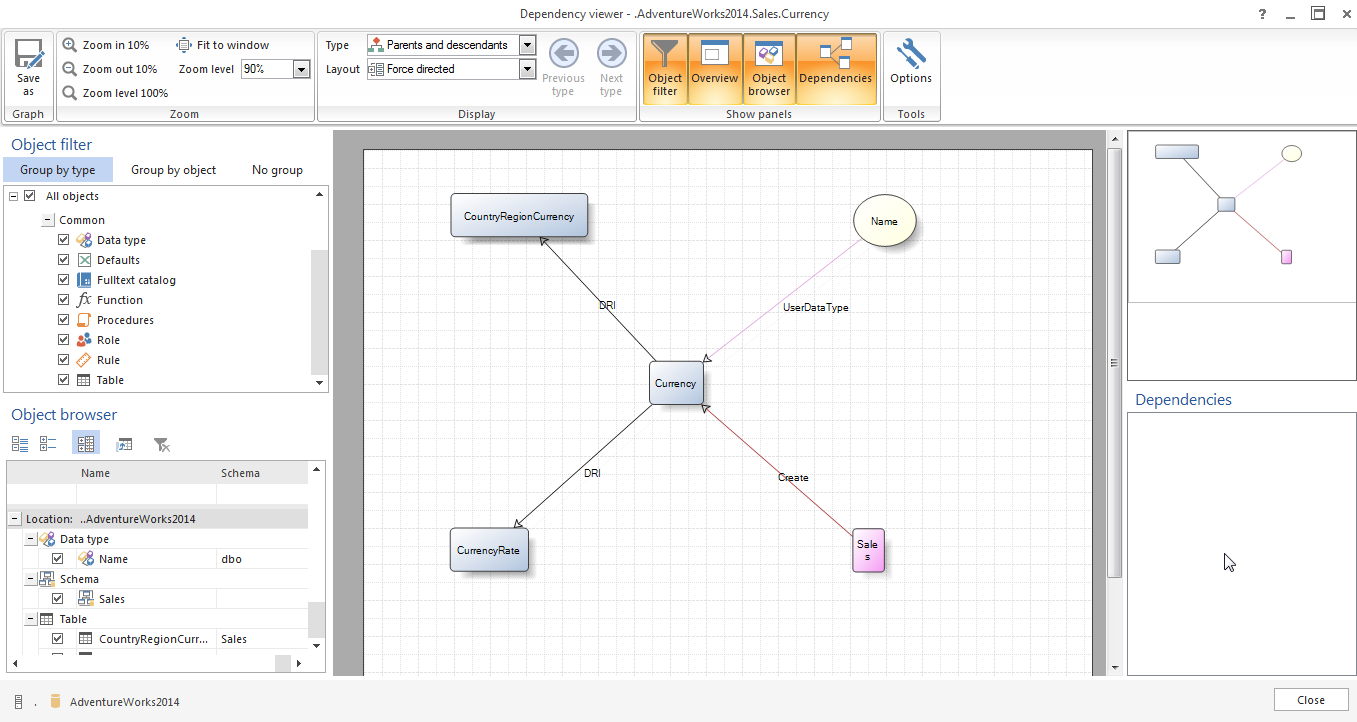
Task: Click the Rule icon in filter list
Action: click(85, 360)
